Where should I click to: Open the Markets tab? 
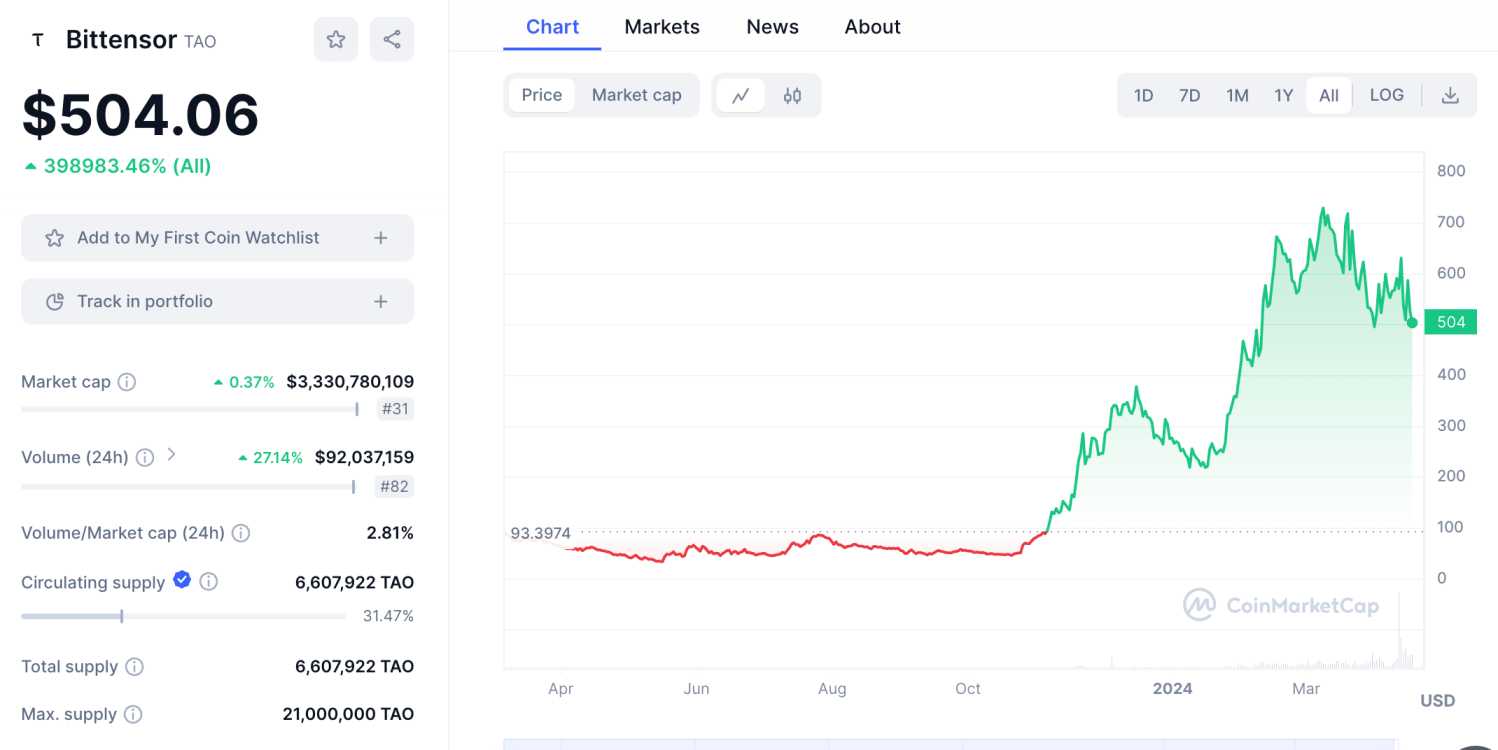point(662,27)
